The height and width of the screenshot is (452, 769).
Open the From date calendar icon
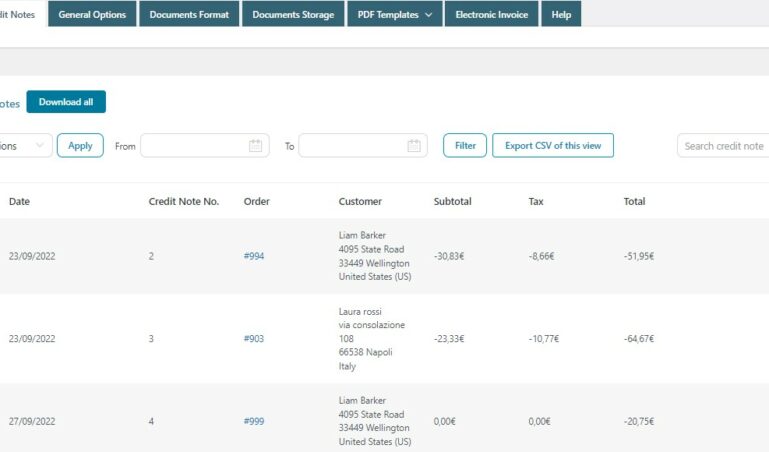pyautogui.click(x=256, y=146)
